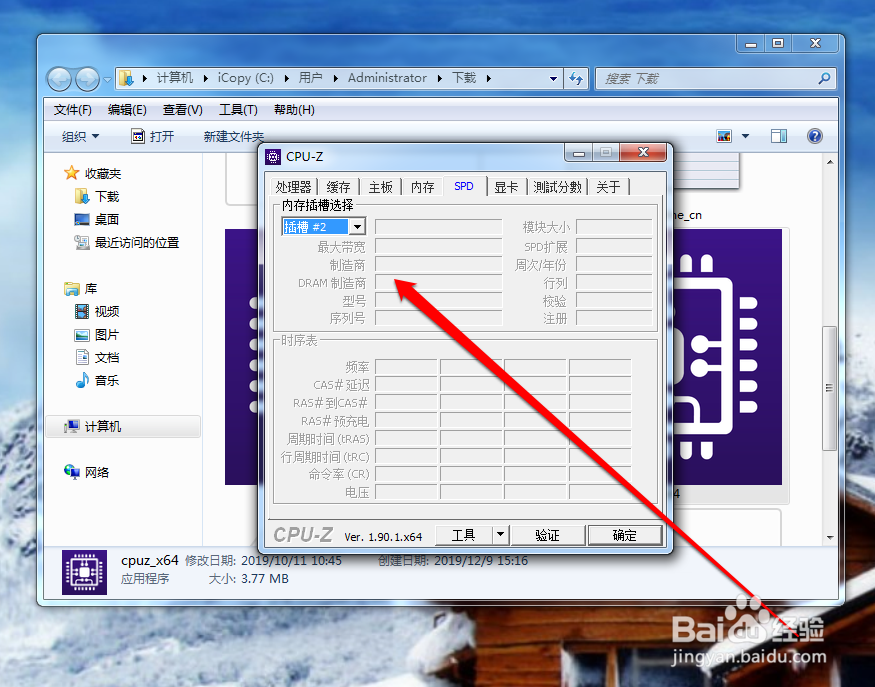Click the 收藏夹 star icon
The height and width of the screenshot is (687, 875).
coord(71,173)
